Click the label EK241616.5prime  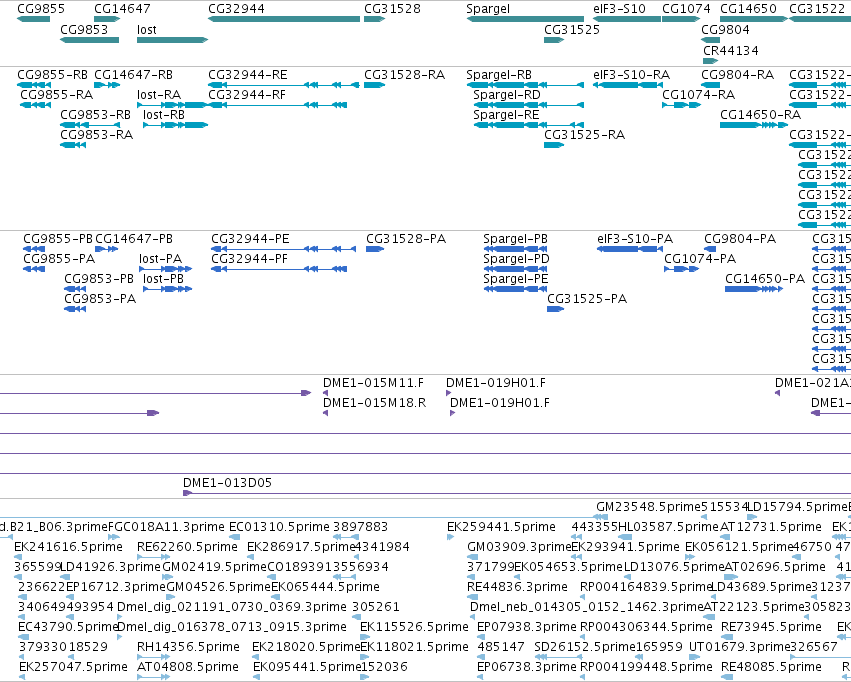point(68,547)
